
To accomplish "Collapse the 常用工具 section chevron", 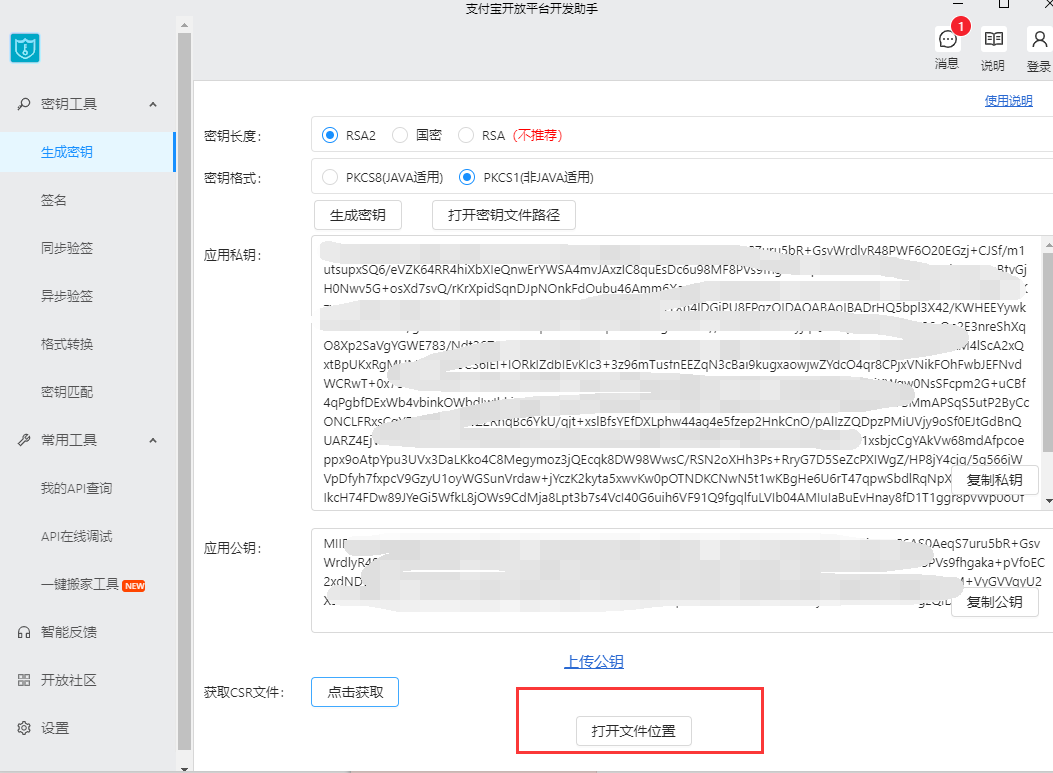I will pyautogui.click(x=153, y=441).
